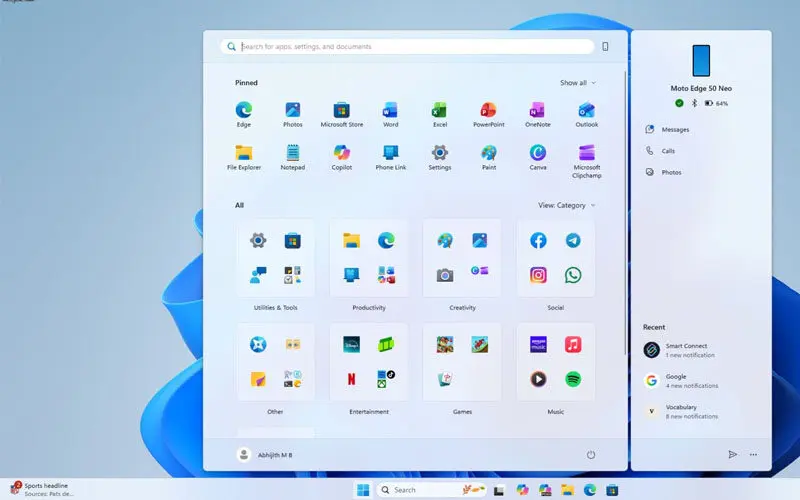Open Camera in Creativity category
This screenshot has width=800, height=500.
444,275
